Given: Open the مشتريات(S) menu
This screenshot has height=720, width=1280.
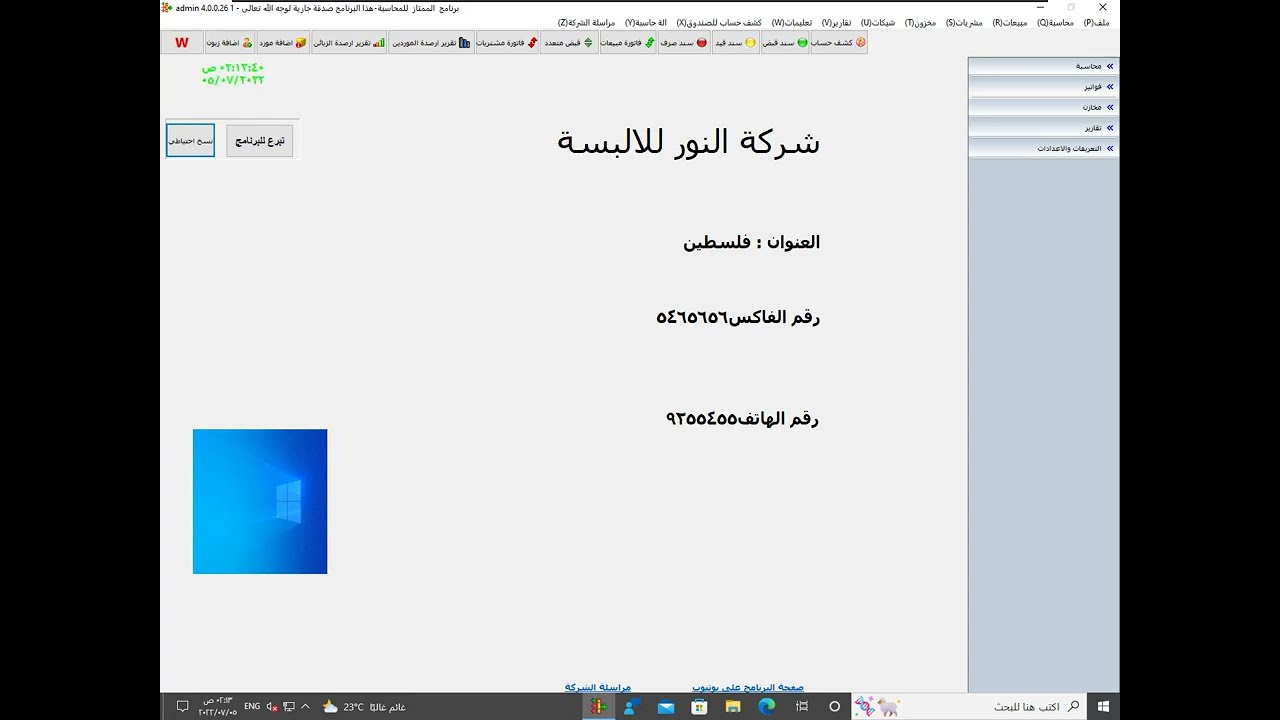Looking at the screenshot, I should (964, 22).
